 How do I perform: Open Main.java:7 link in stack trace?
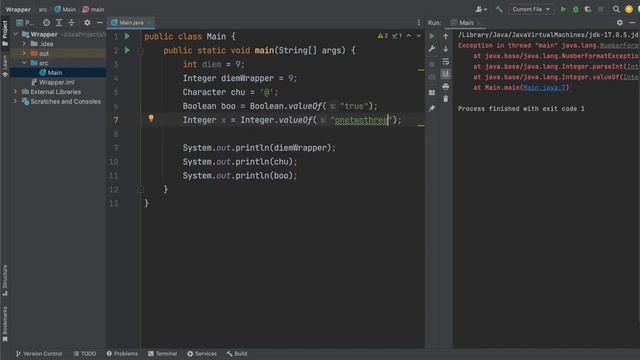click(x=544, y=87)
